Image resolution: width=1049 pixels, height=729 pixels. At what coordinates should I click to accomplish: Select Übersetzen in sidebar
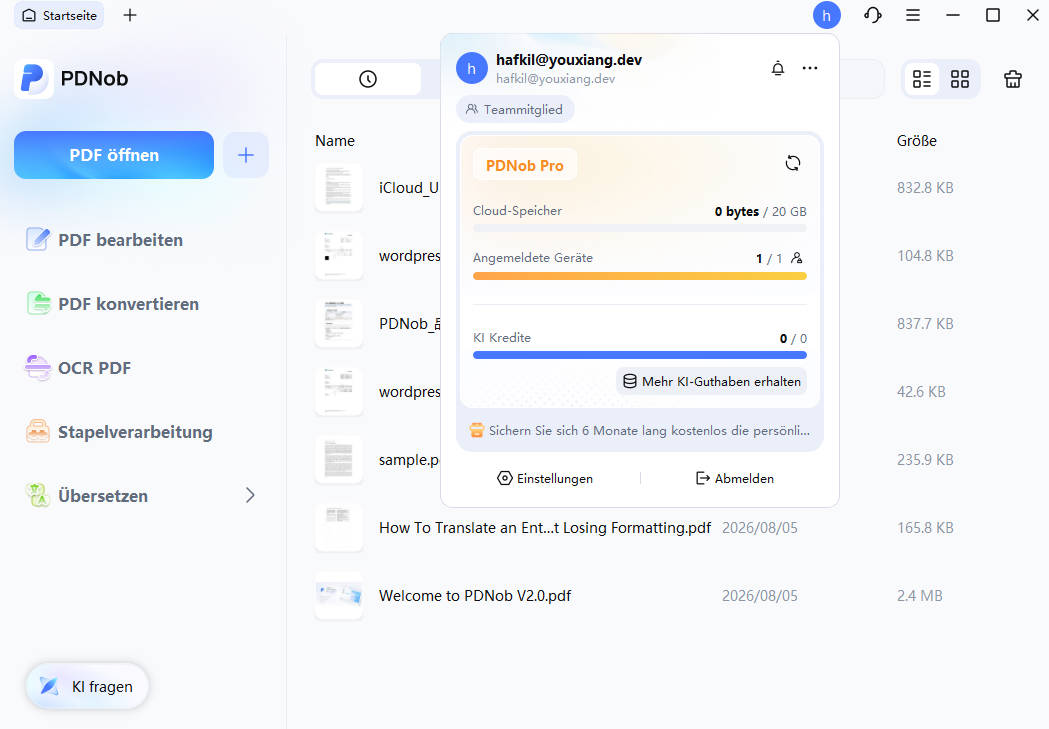pyautogui.click(x=86, y=496)
